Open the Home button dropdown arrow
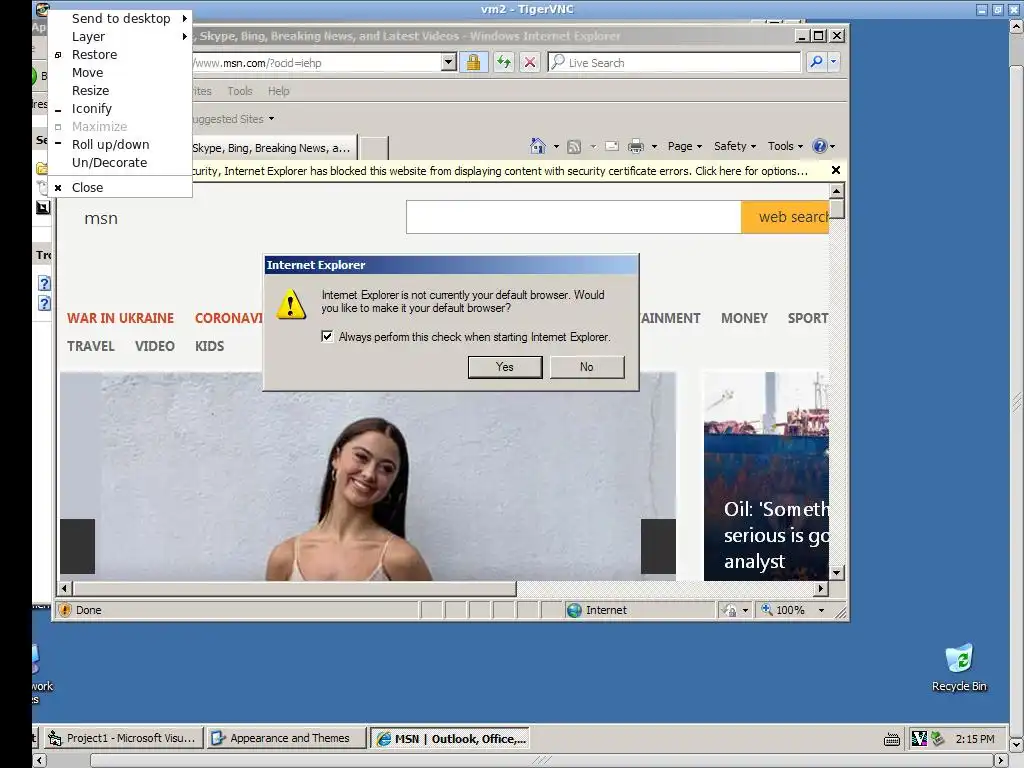The height and width of the screenshot is (768, 1024). [x=556, y=146]
